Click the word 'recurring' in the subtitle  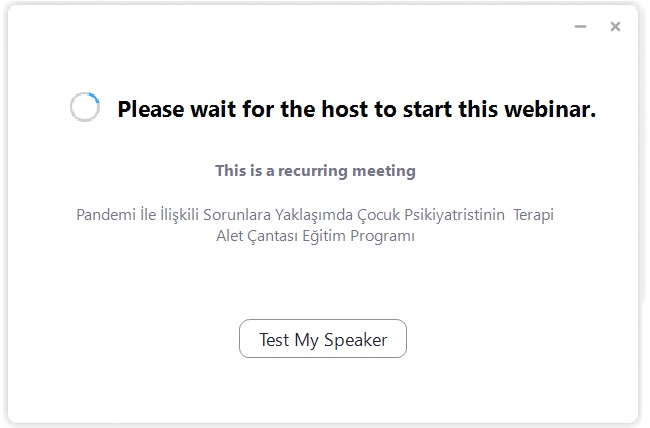(x=313, y=171)
